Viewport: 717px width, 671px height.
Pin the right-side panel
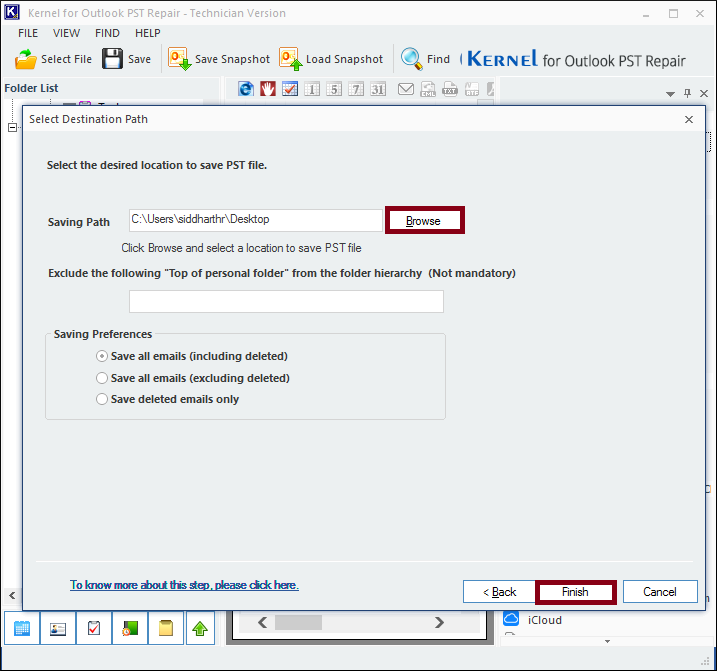(687, 93)
